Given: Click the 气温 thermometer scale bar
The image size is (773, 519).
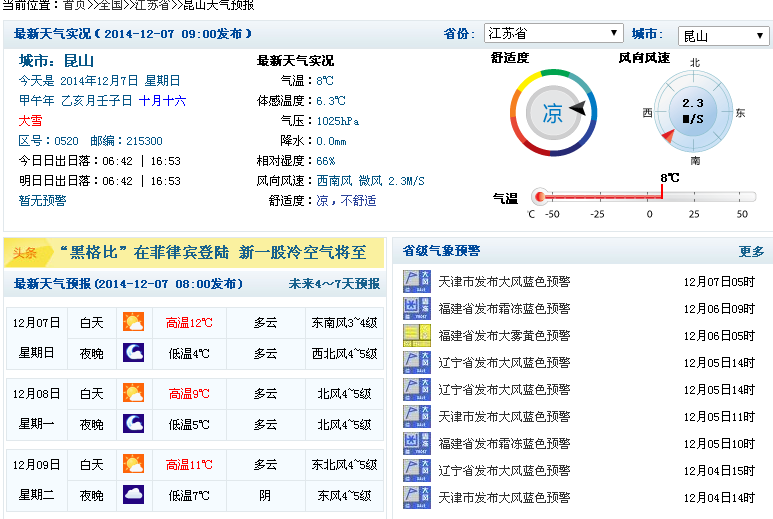Looking at the screenshot, I should coord(640,197).
